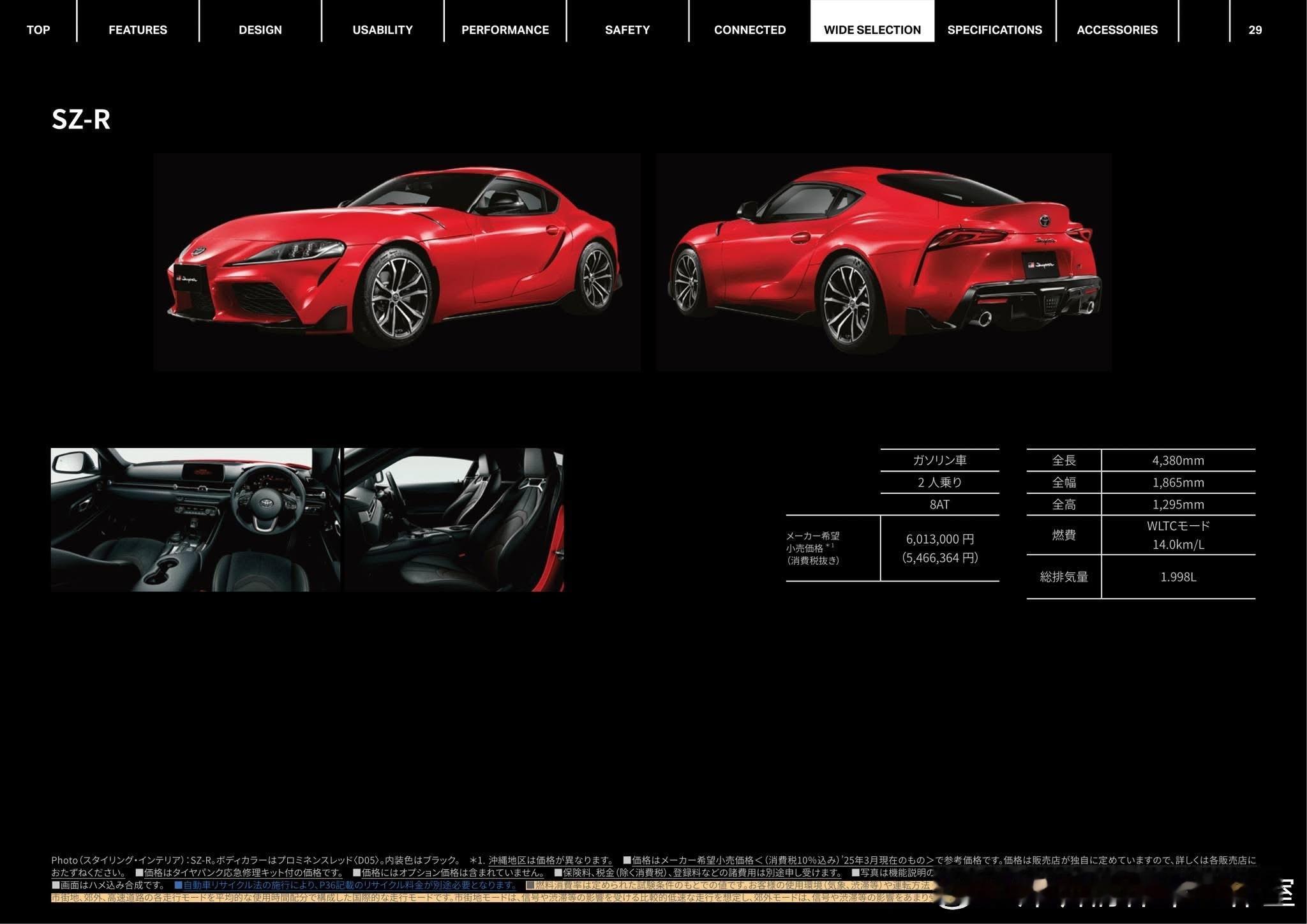
Task: Click the 2人乗り seating cell
Action: point(939,482)
